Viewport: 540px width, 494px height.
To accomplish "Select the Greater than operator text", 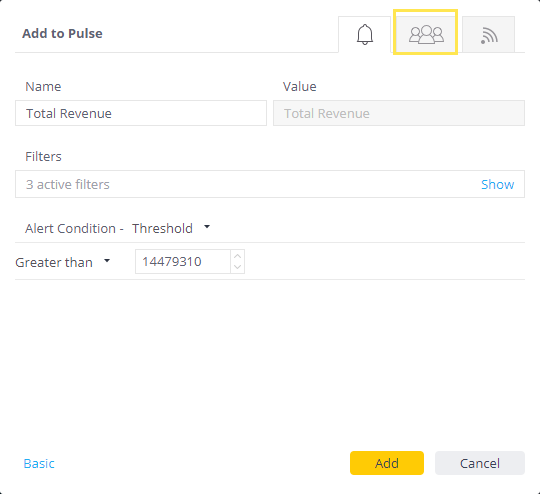I will pos(54,263).
